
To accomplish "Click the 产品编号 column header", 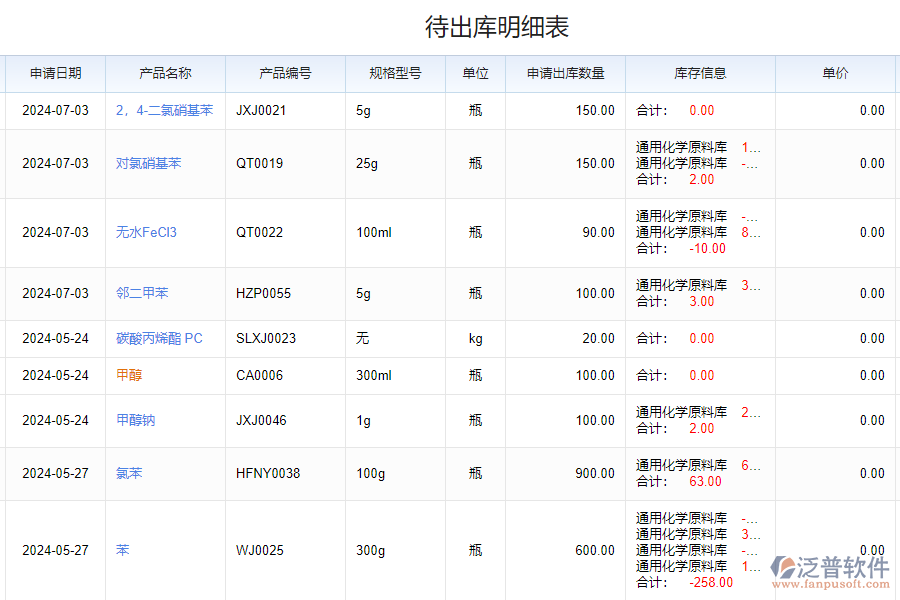I will point(286,74).
